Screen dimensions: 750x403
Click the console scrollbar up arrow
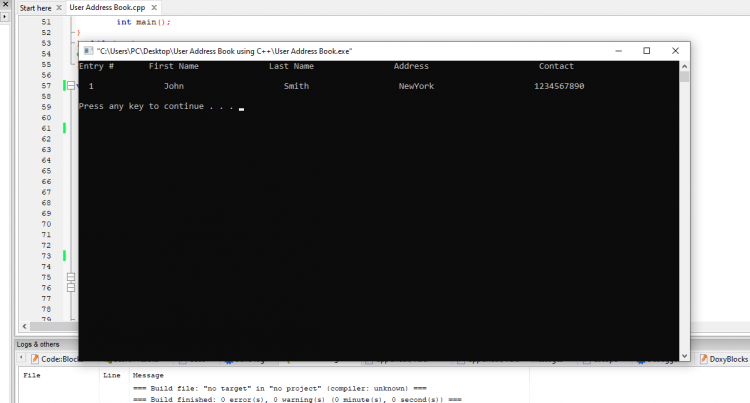click(x=684, y=66)
